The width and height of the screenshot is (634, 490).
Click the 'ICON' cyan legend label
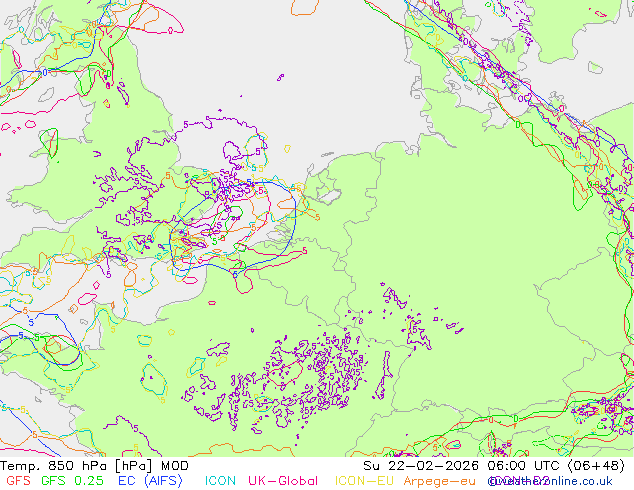click(x=220, y=481)
